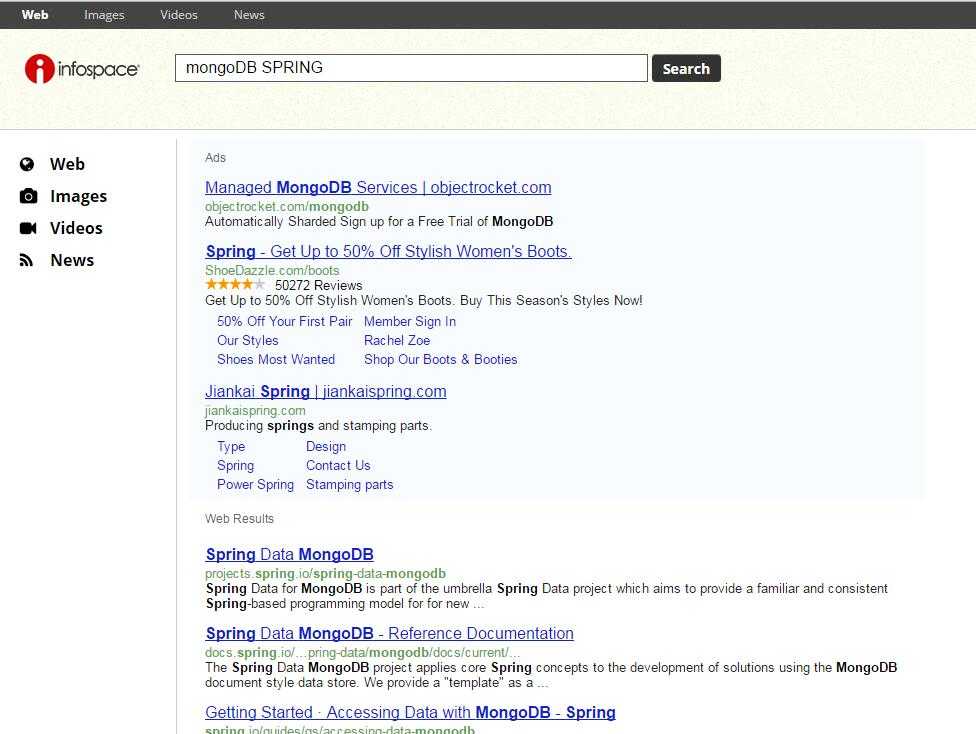The width and height of the screenshot is (976, 734).
Task: Click the Search button
Action: point(686,68)
